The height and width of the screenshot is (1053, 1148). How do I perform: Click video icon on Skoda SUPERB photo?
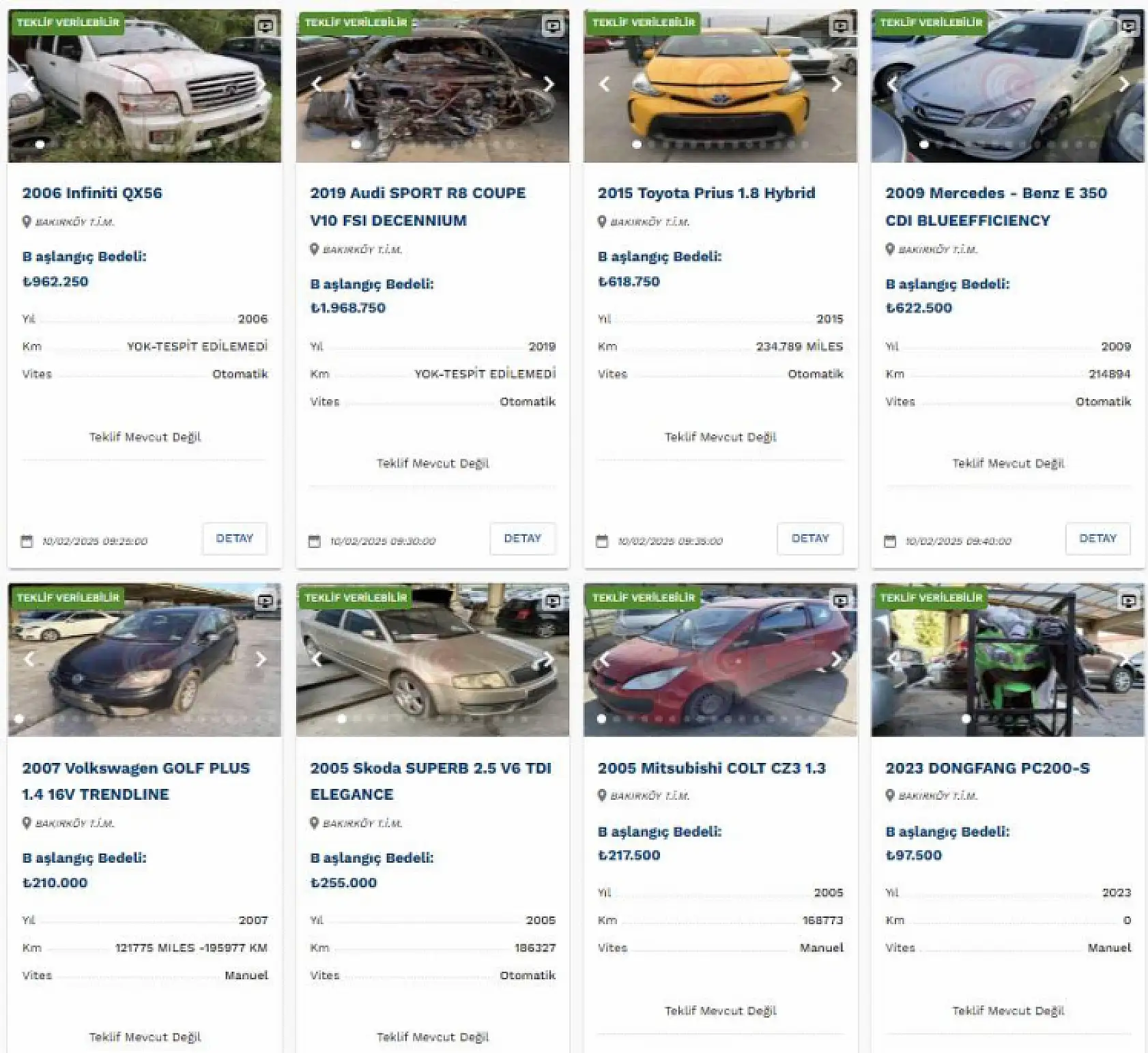[x=553, y=601]
